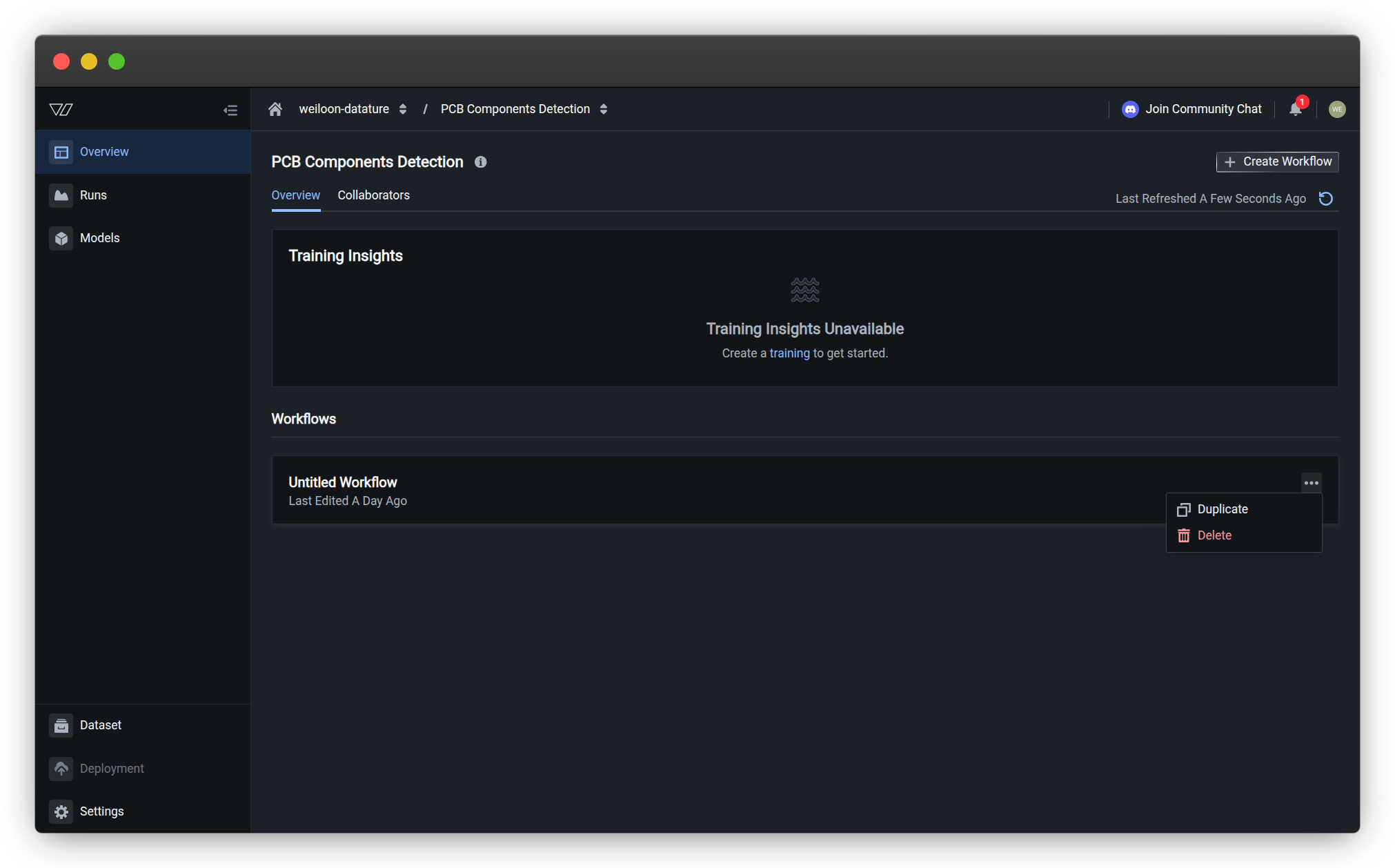
Task: Expand the weiloon-datature workspace switcher
Action: (402, 109)
